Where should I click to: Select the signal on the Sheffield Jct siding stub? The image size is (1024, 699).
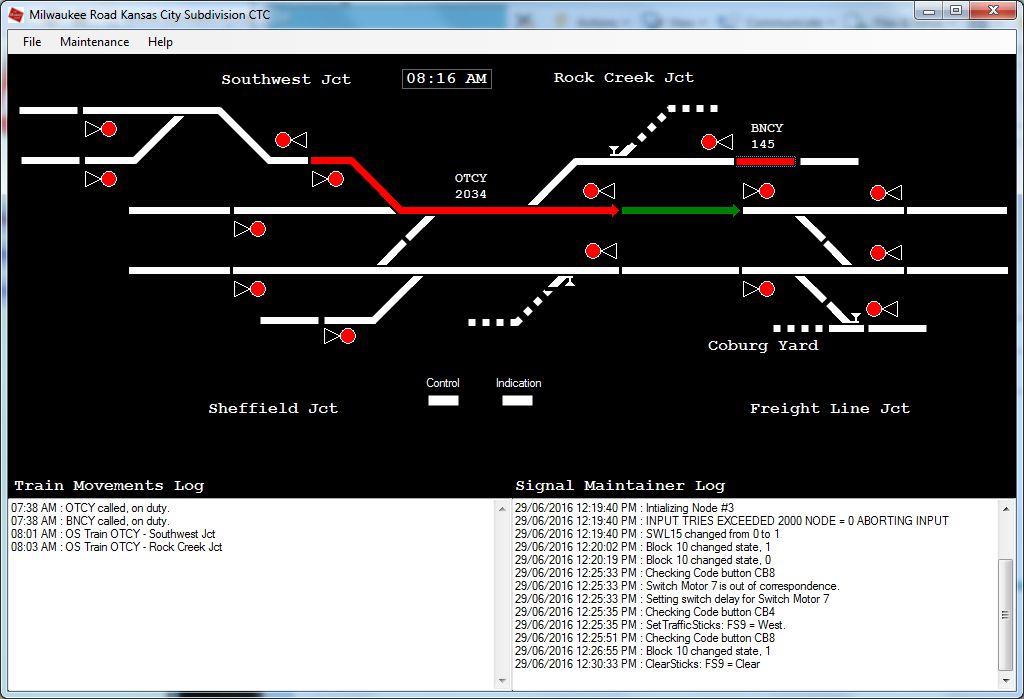point(340,336)
